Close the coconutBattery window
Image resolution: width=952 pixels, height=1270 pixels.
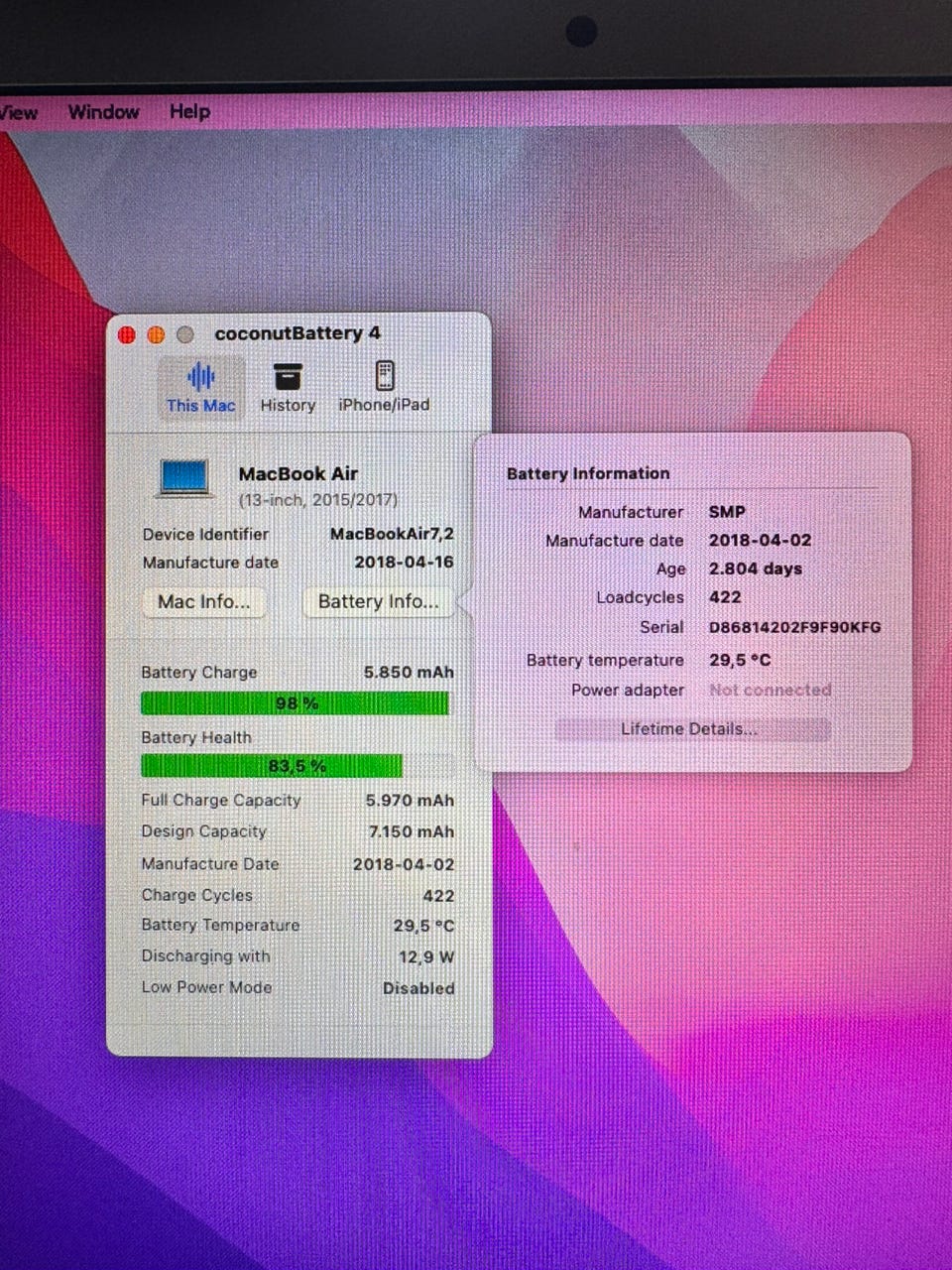[127, 334]
